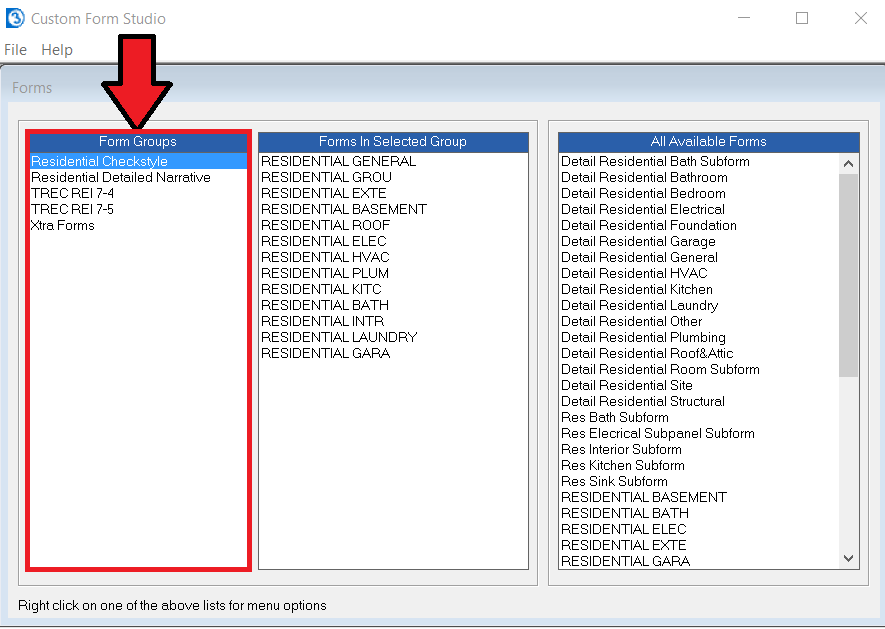Select Res Elecrical Subpanel Subform
Screen dimensions: 885x629
click(x=699, y=433)
